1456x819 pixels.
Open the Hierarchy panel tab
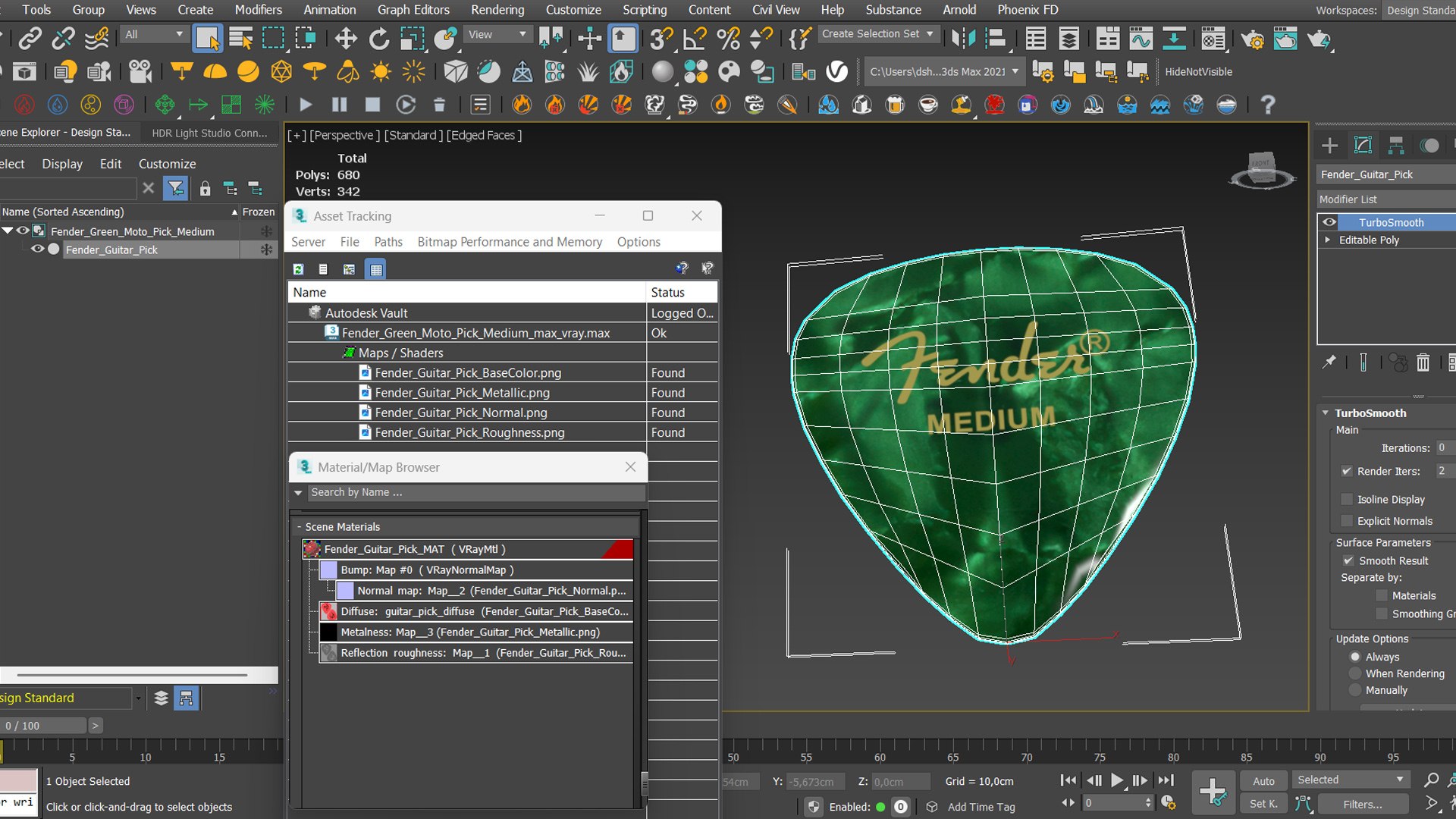(x=1396, y=145)
